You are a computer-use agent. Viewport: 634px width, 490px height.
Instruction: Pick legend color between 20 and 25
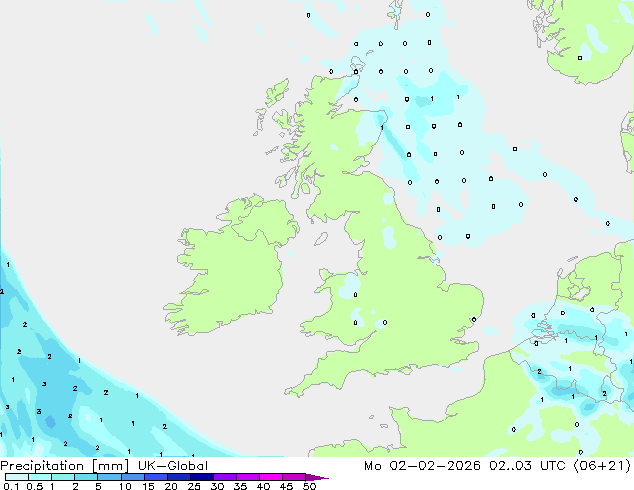tap(179, 477)
